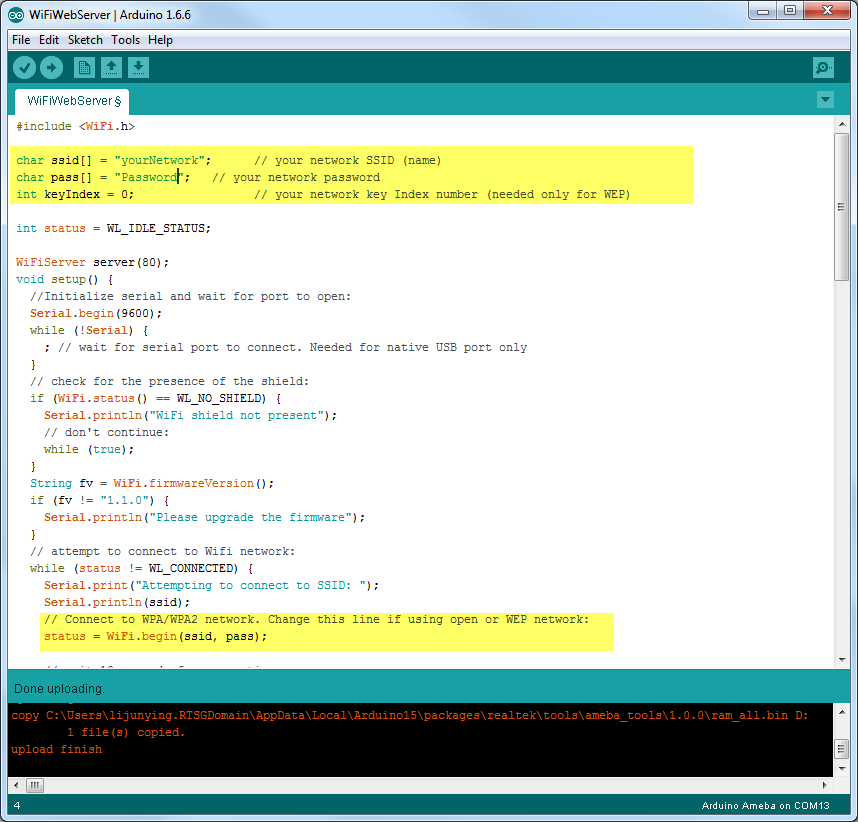
Task: Click the "1 file(s) copied." console line
Action: tap(126, 732)
